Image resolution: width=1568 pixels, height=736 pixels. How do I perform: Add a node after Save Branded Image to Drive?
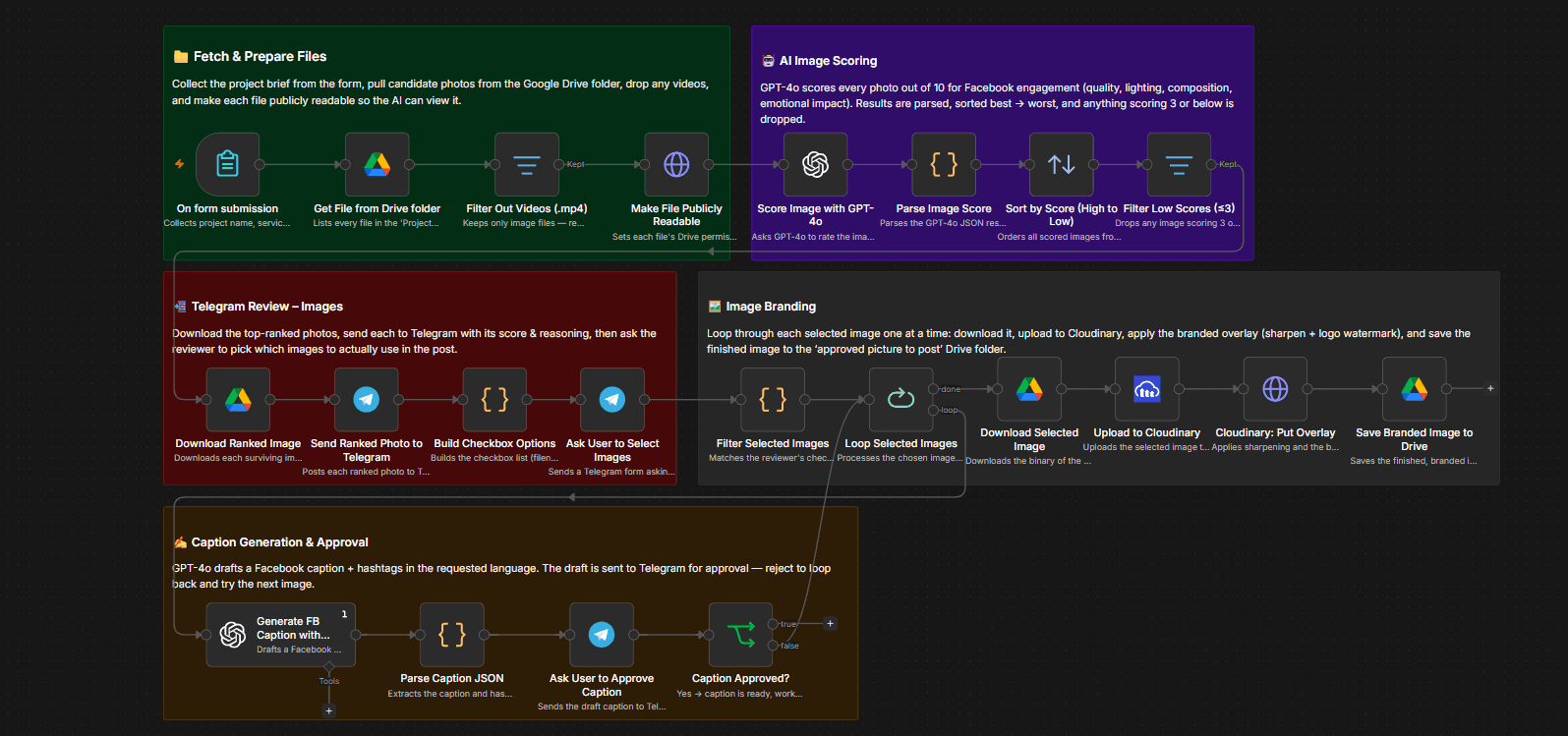tap(1490, 389)
